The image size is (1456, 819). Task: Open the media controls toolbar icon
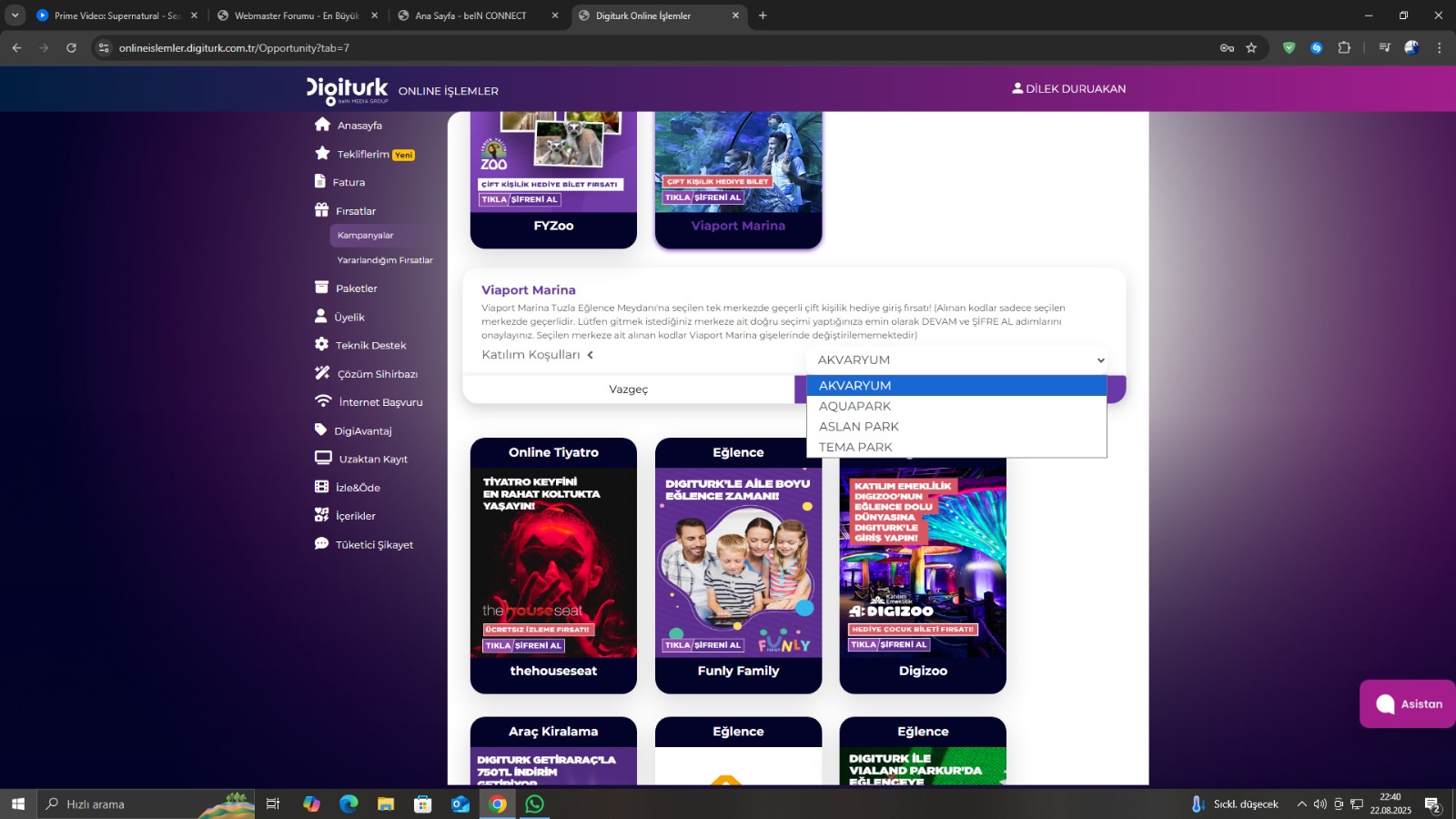tap(1384, 48)
